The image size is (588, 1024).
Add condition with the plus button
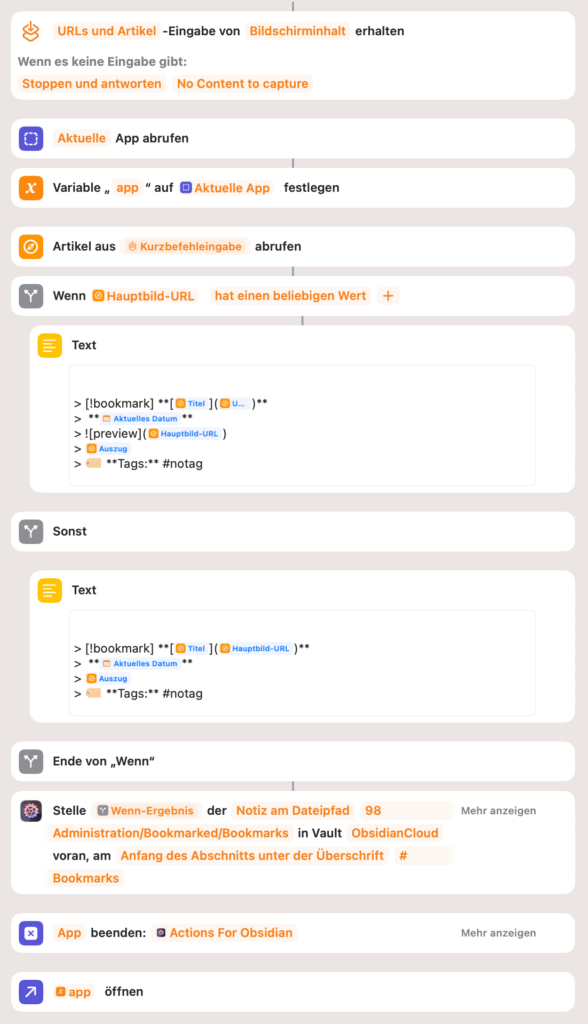coord(388,296)
